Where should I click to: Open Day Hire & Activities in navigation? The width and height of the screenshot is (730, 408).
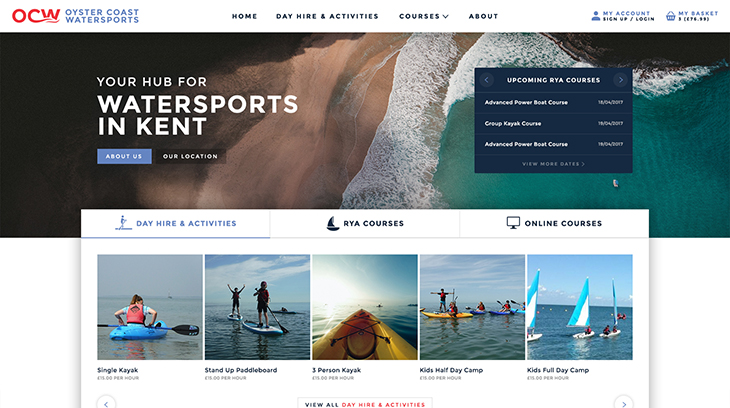tap(327, 16)
